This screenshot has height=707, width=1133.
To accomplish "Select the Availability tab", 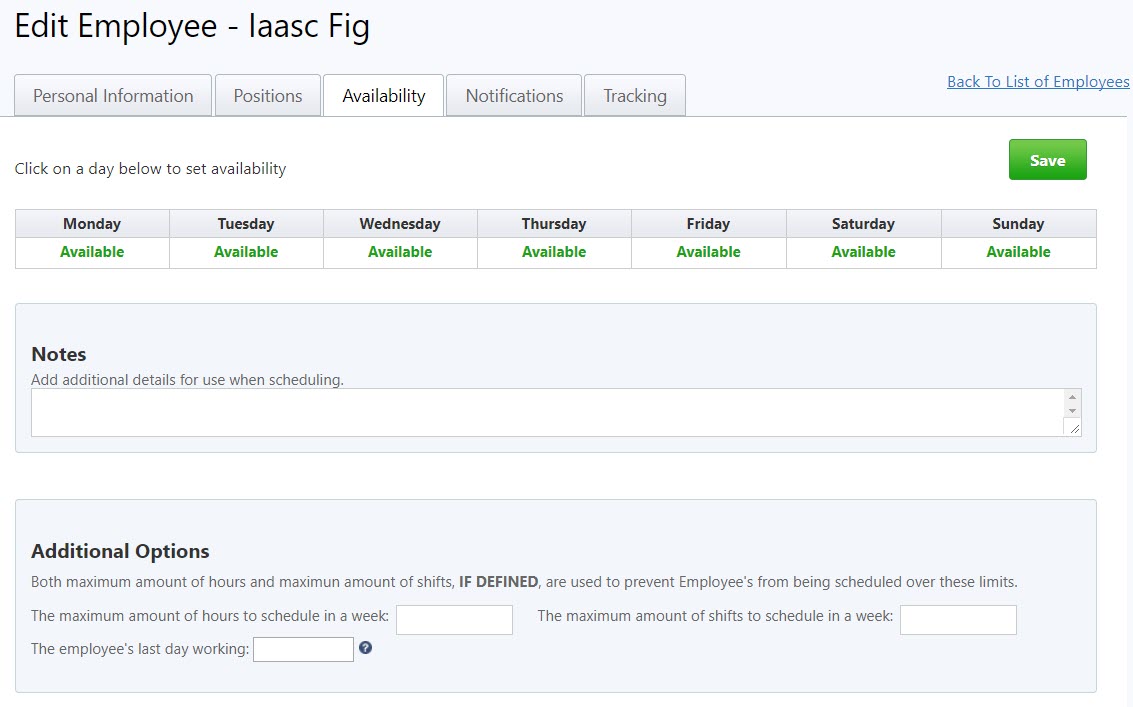I will pyautogui.click(x=384, y=96).
